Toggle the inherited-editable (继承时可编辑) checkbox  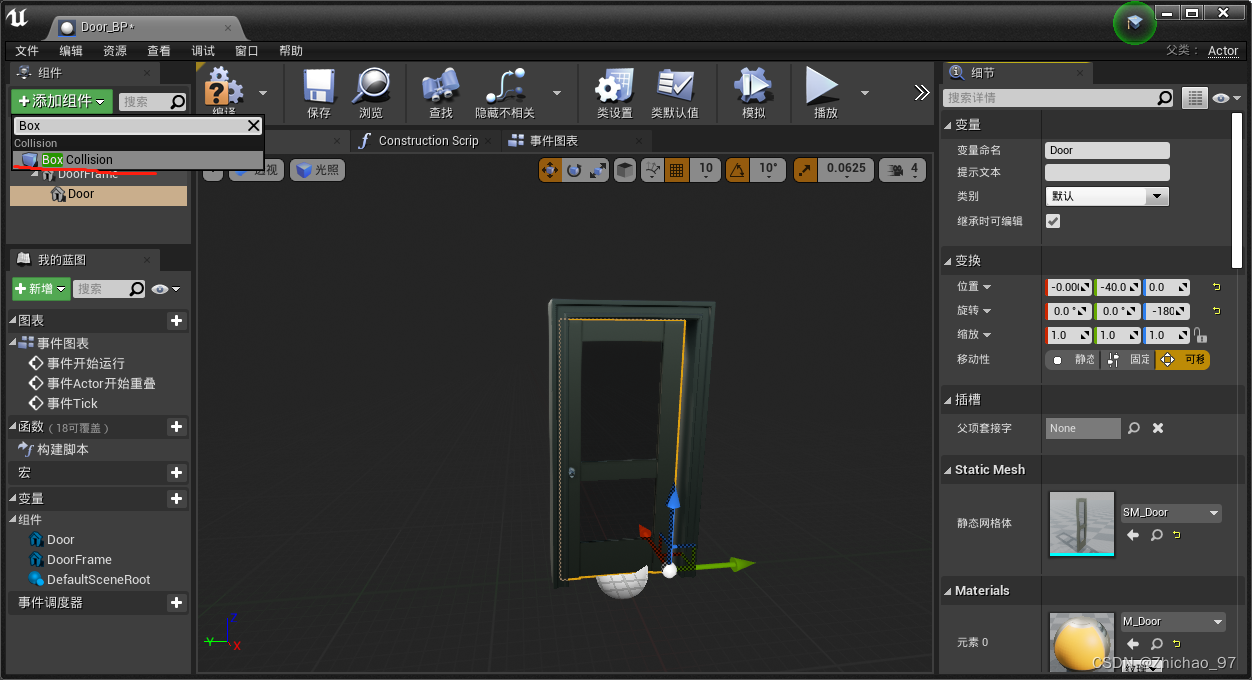click(x=1053, y=221)
